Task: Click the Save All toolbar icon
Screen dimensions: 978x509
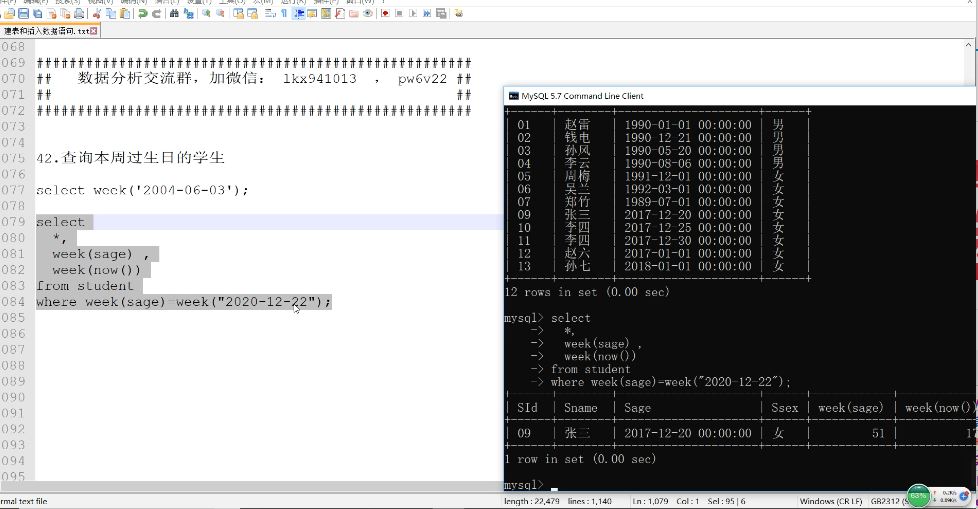Action: point(37,13)
